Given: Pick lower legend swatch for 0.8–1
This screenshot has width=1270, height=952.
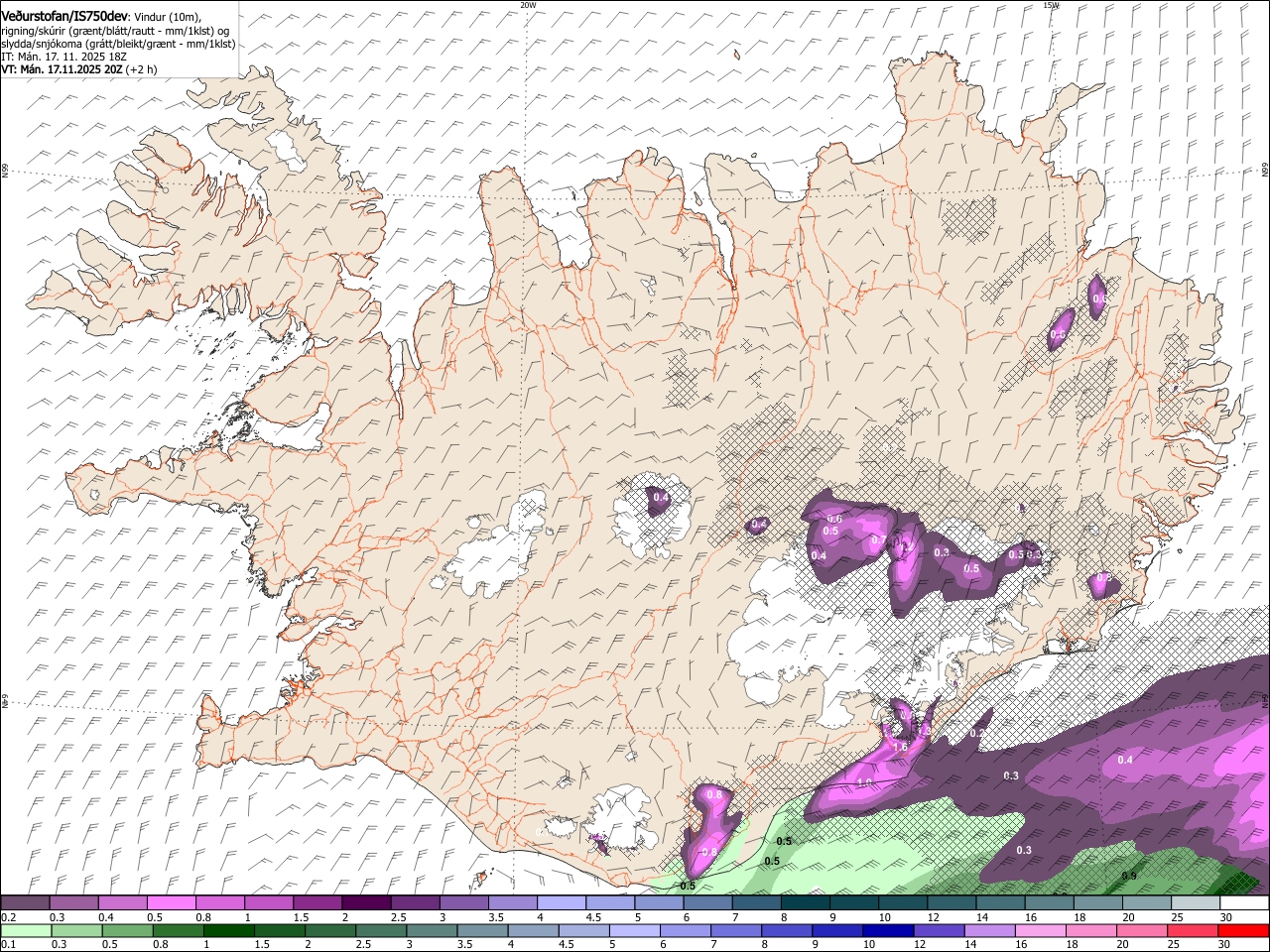Looking at the screenshot, I should 178,931.
